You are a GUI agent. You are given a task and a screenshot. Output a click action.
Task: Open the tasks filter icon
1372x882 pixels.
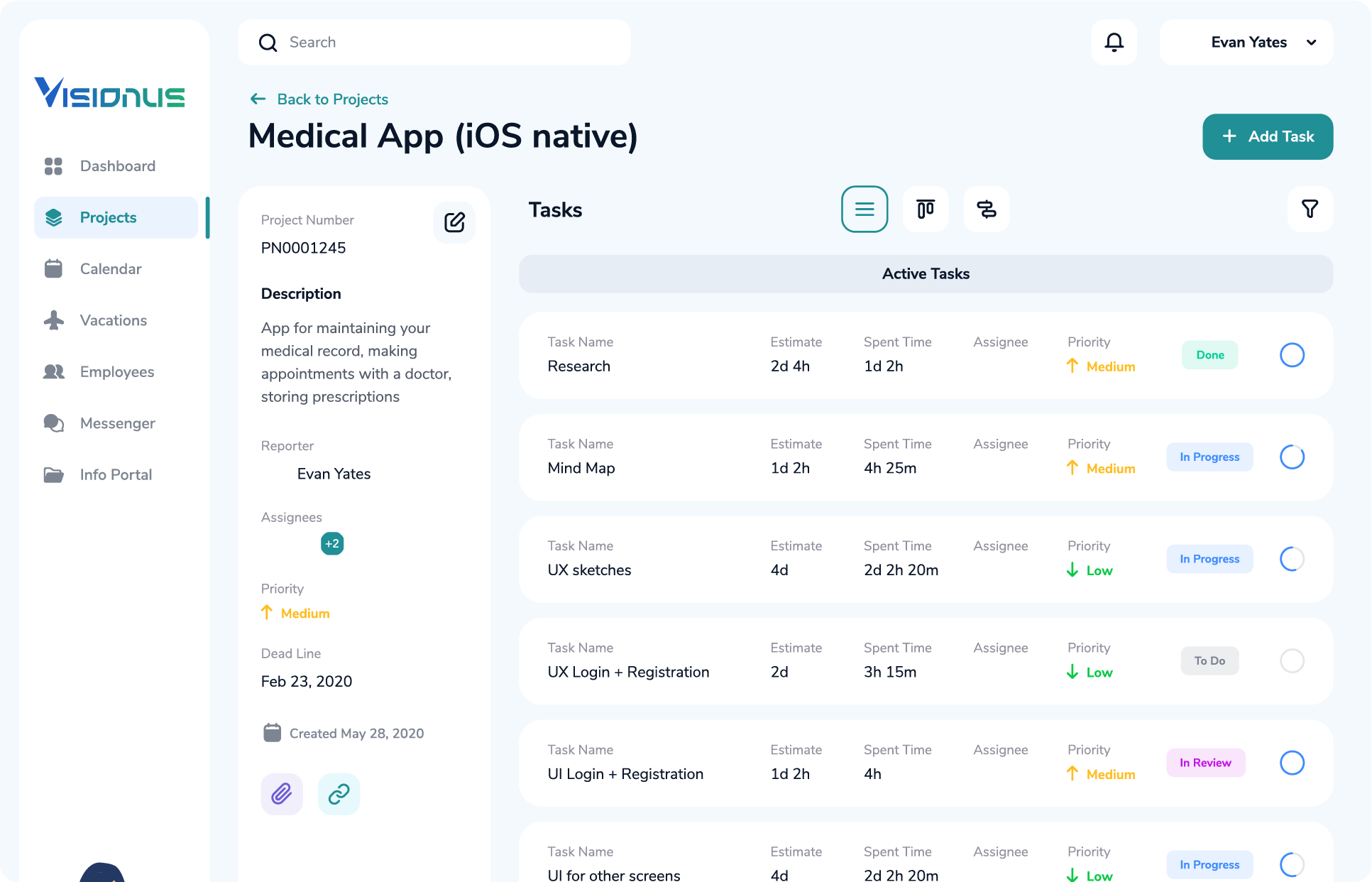[1310, 209]
